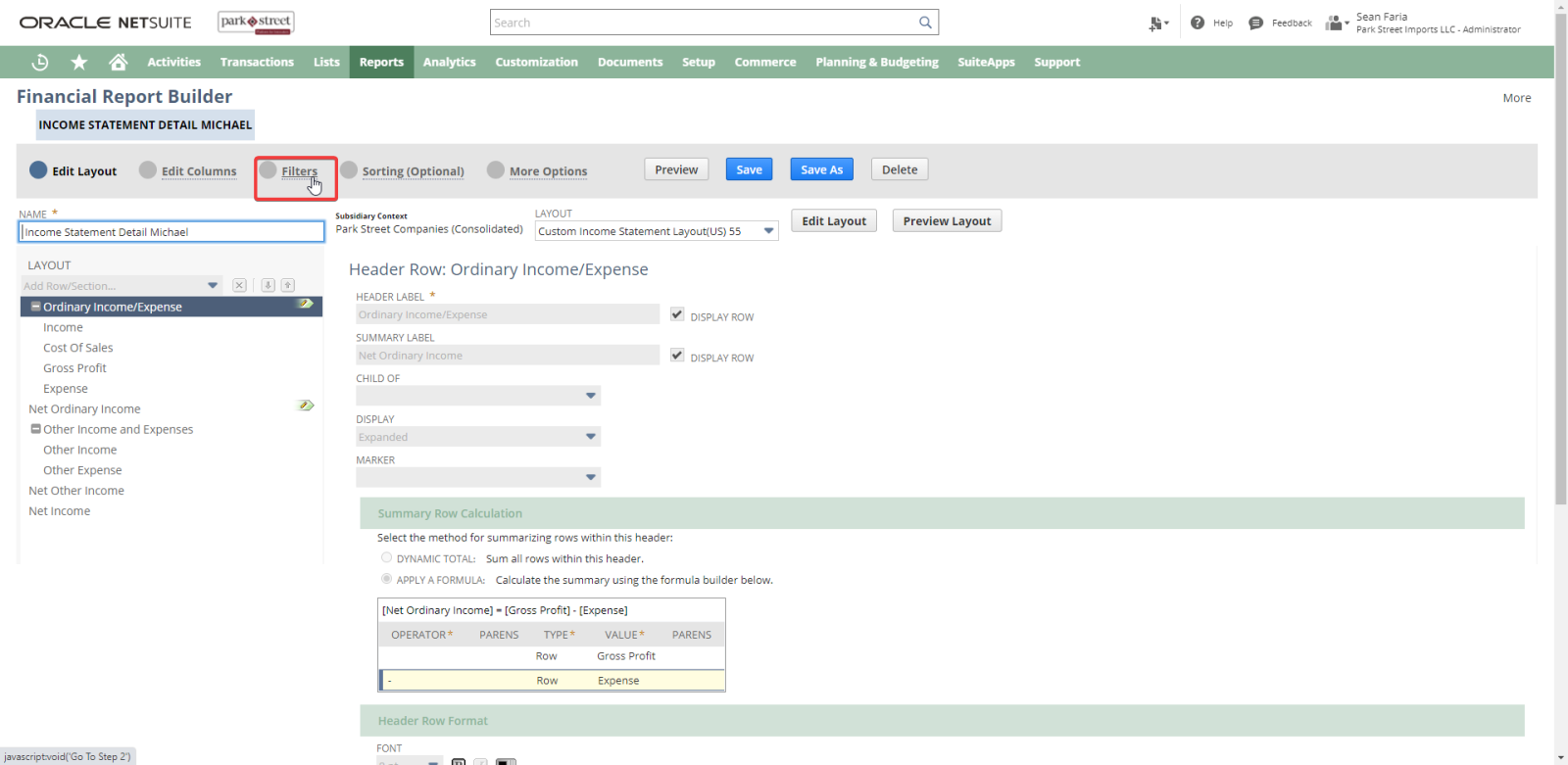Toggle bold font formatting icon
1568x765 pixels.
pos(458,761)
